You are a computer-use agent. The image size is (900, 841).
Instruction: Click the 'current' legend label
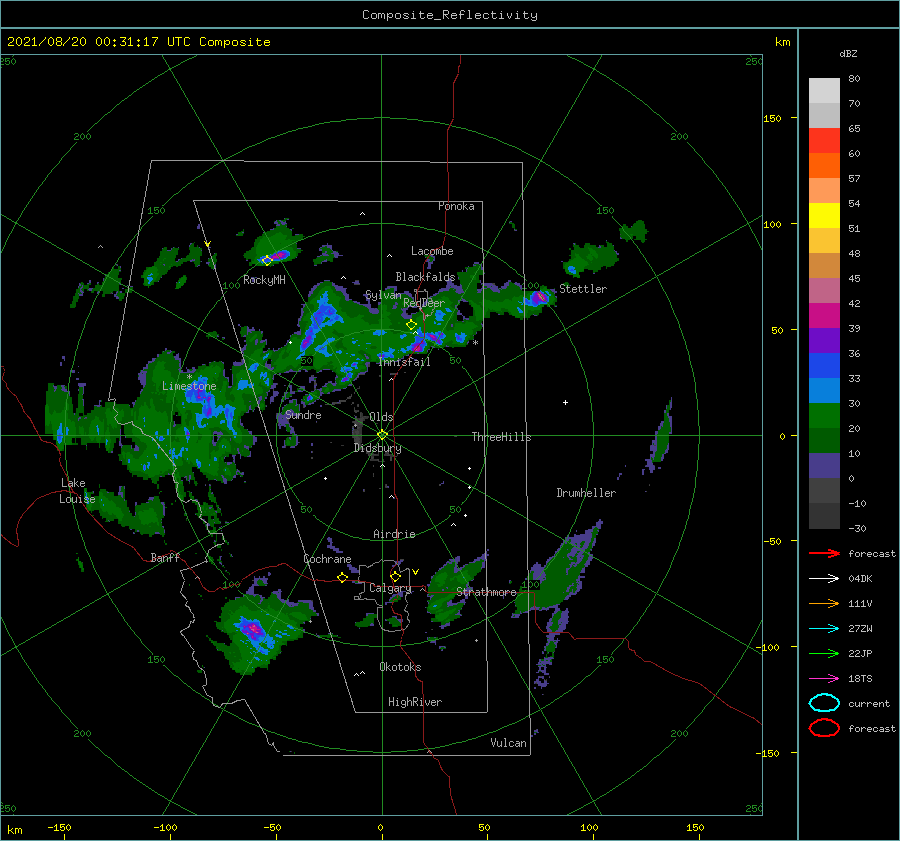click(869, 703)
